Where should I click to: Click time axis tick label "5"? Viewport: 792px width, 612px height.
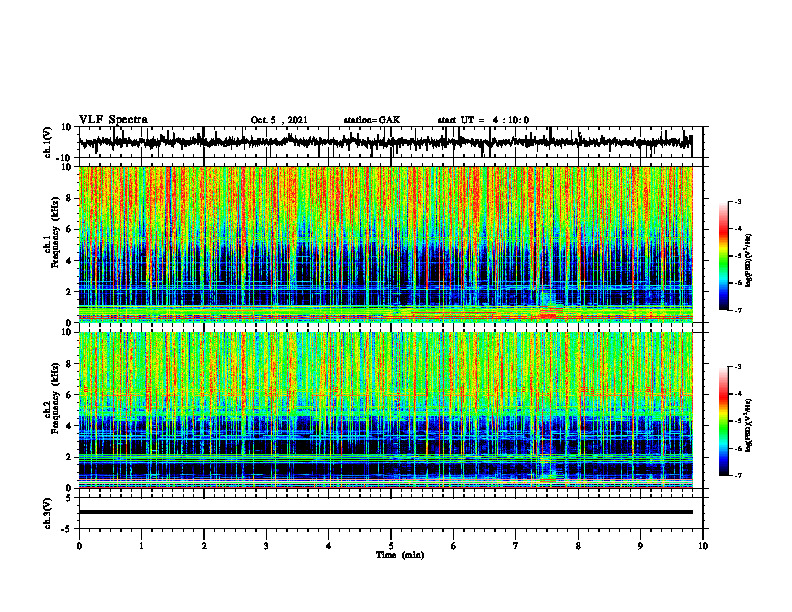391,546
